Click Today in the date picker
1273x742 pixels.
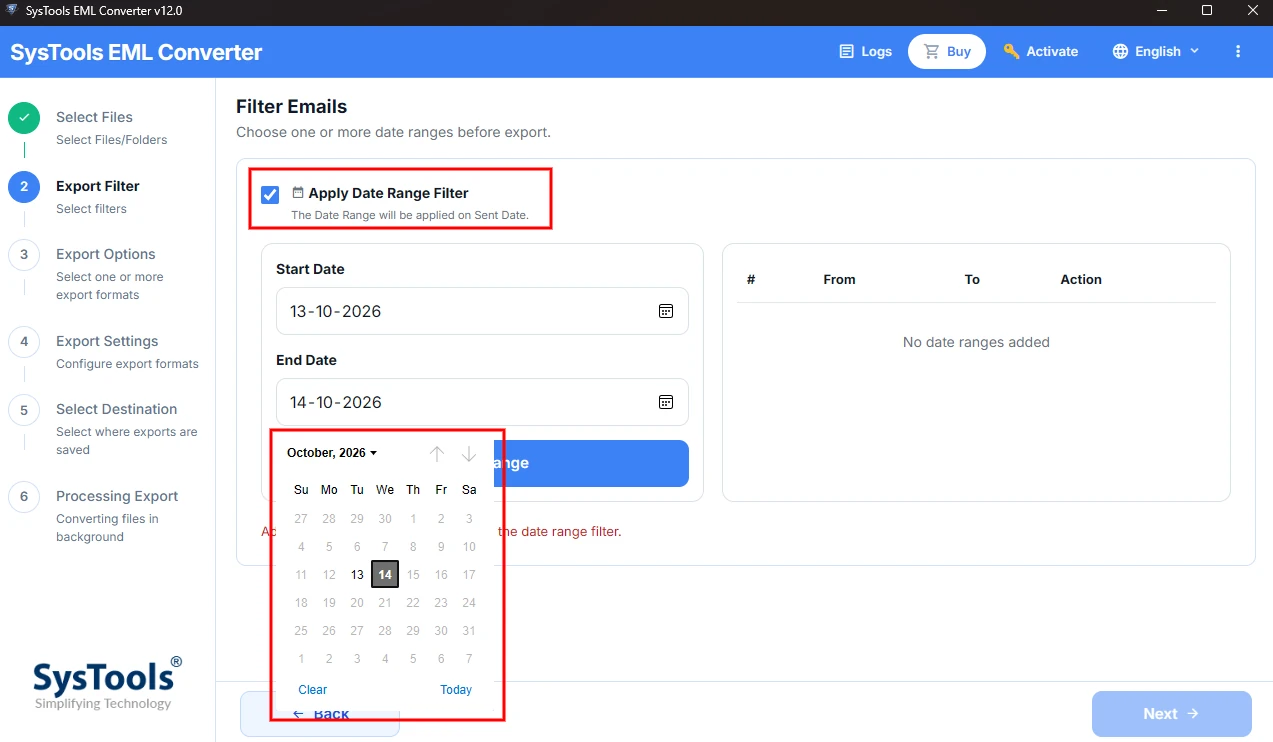456,690
